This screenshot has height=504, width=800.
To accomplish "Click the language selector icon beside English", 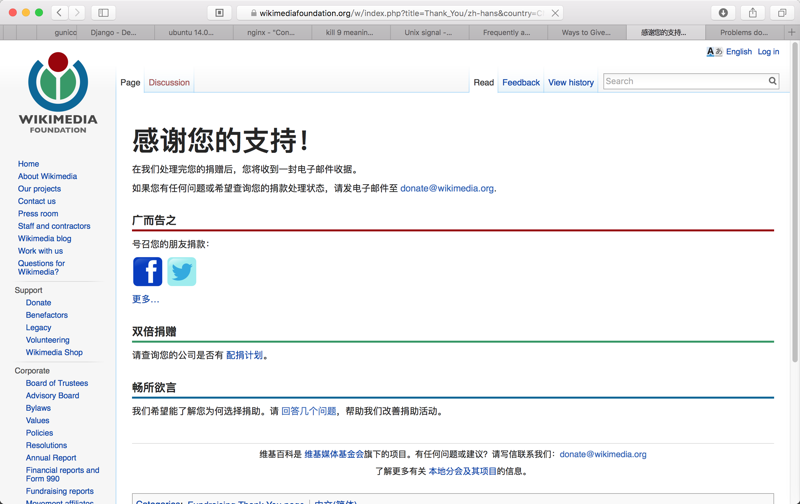I will pyautogui.click(x=714, y=52).
